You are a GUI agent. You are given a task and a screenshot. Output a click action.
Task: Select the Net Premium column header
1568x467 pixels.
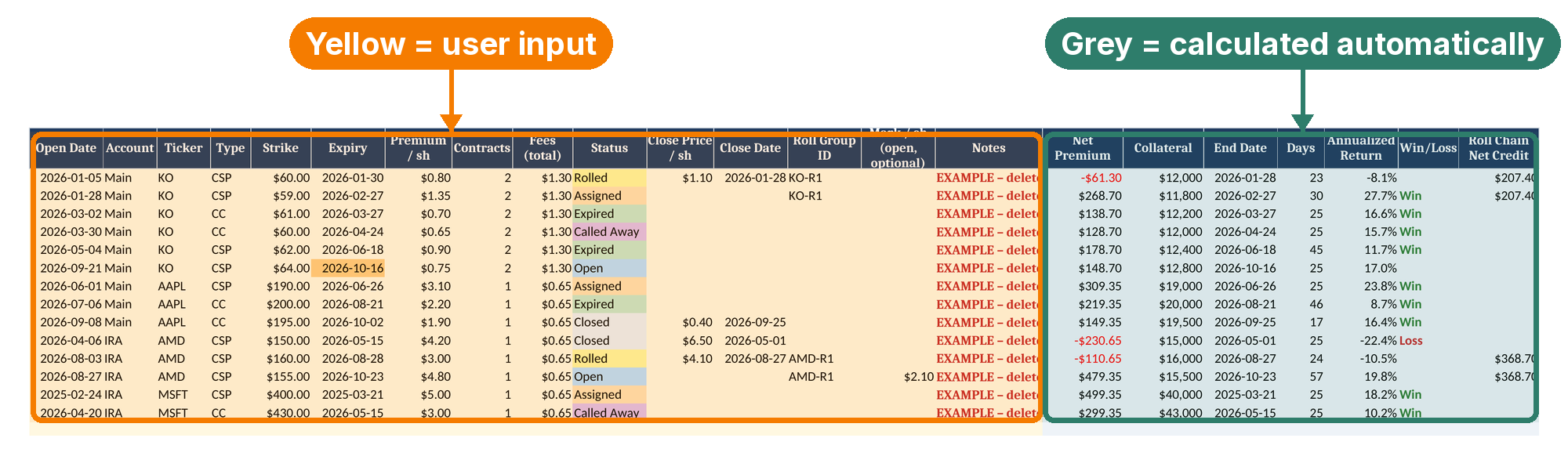pyautogui.click(x=1083, y=148)
